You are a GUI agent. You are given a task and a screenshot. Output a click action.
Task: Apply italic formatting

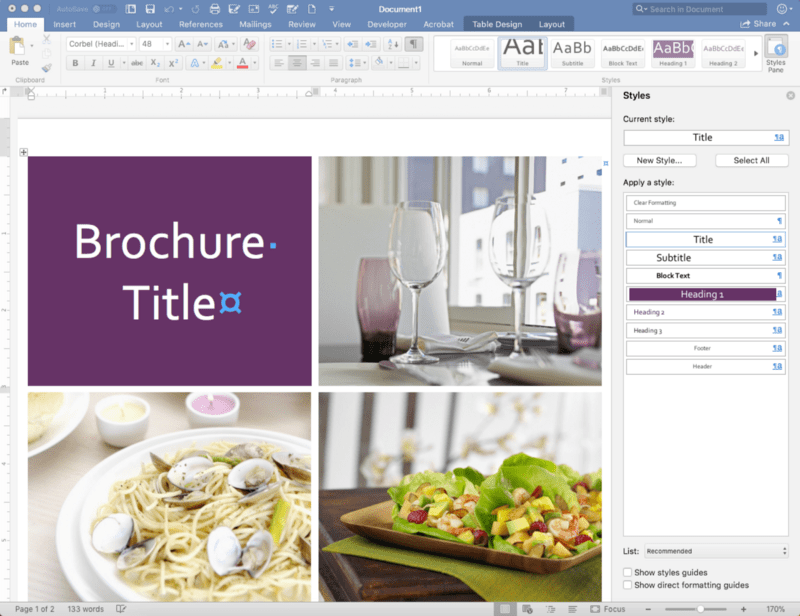[94, 63]
